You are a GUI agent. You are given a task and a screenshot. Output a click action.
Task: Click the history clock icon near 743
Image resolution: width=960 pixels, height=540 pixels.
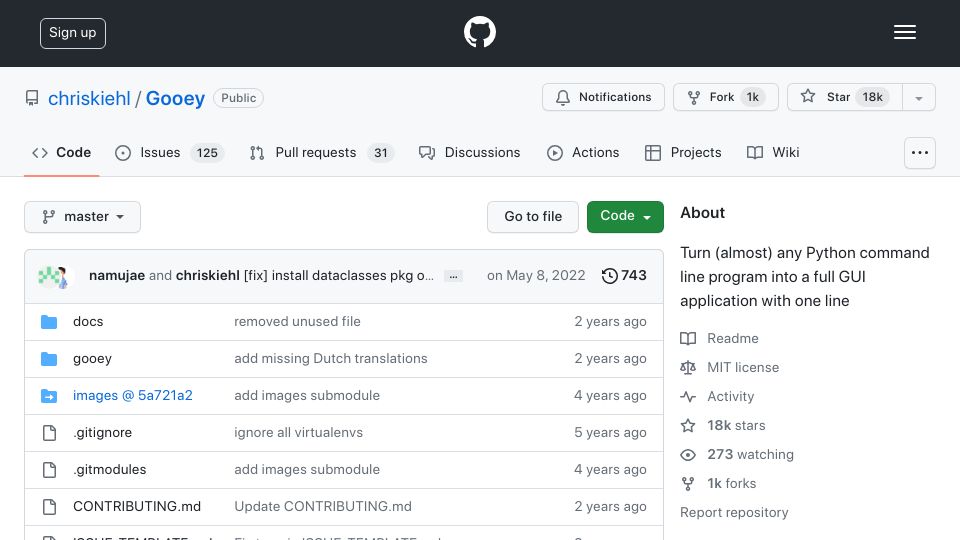point(609,276)
